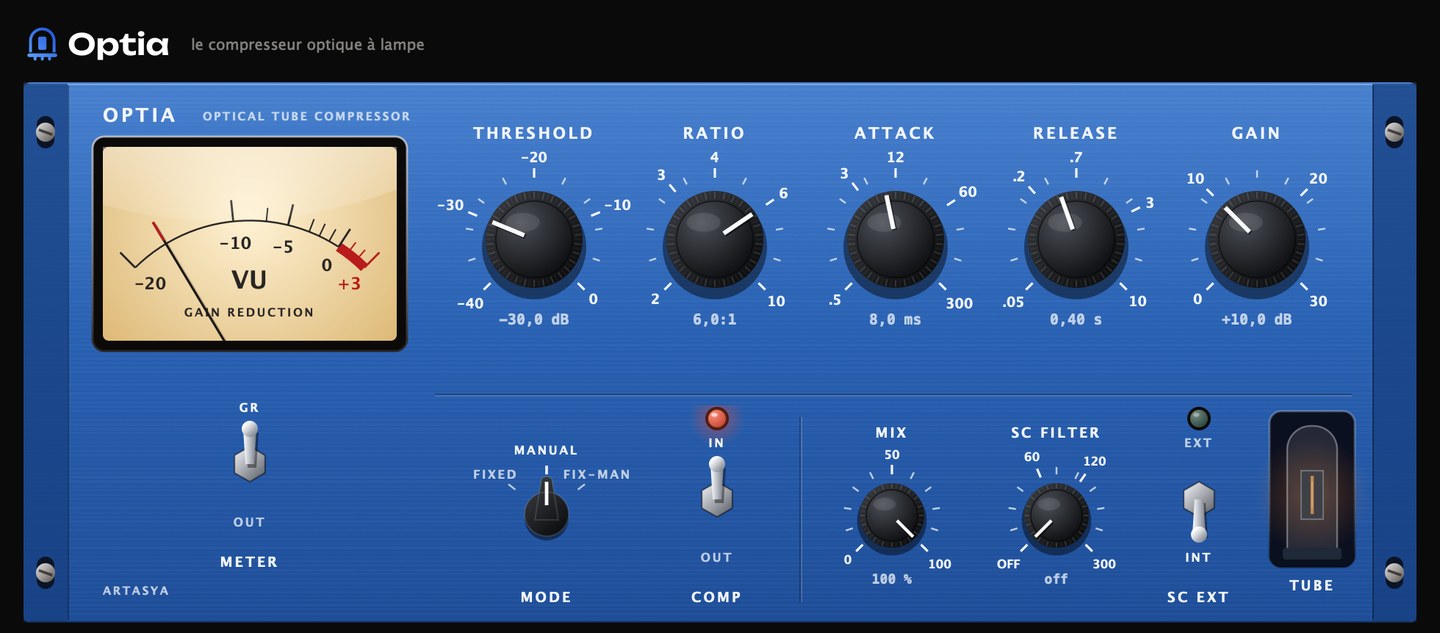Viewport: 1440px width, 633px height.
Task: Click the TUBE label
Action: pyautogui.click(x=1311, y=586)
